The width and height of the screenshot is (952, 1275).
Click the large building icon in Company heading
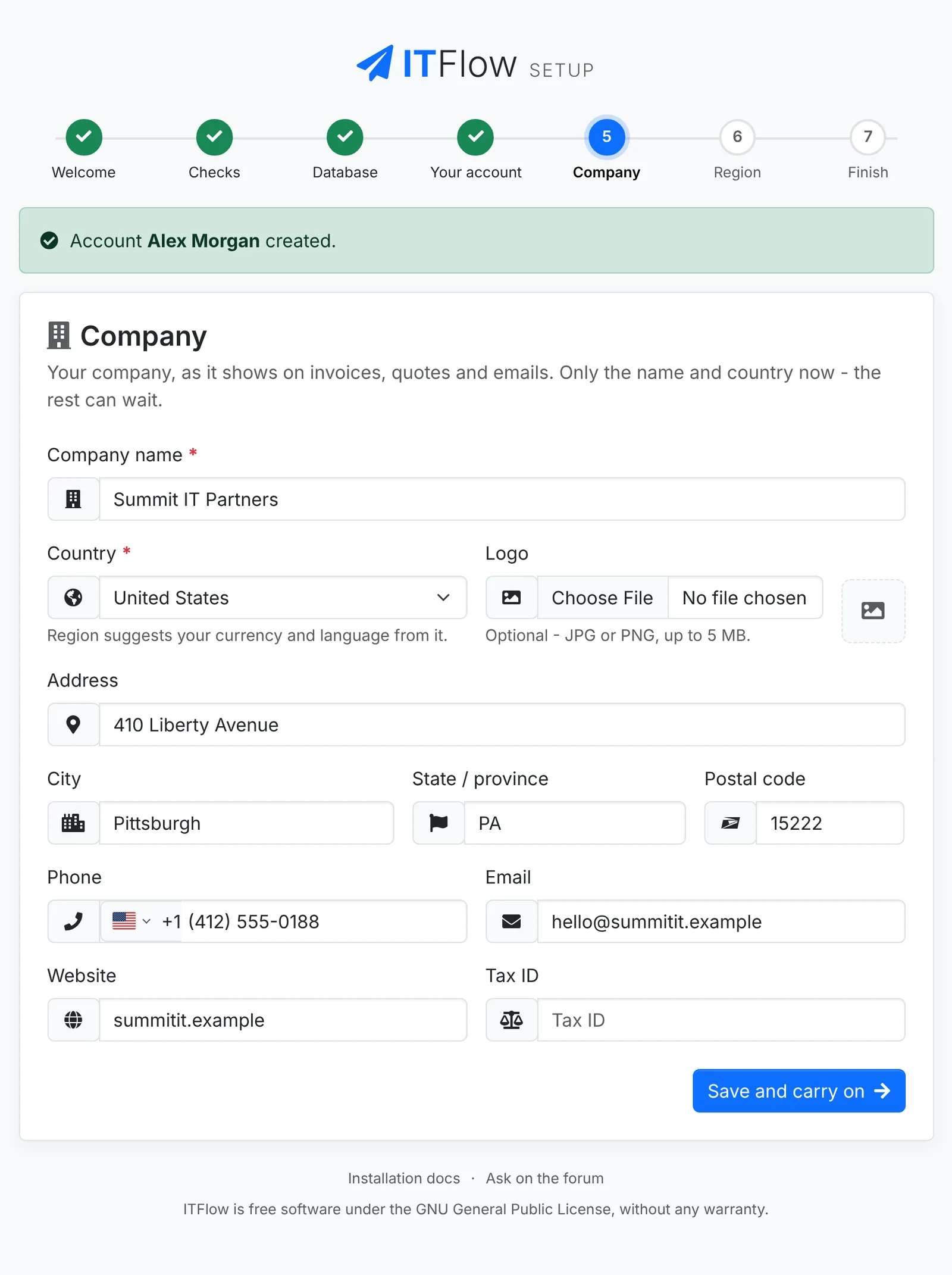click(59, 336)
